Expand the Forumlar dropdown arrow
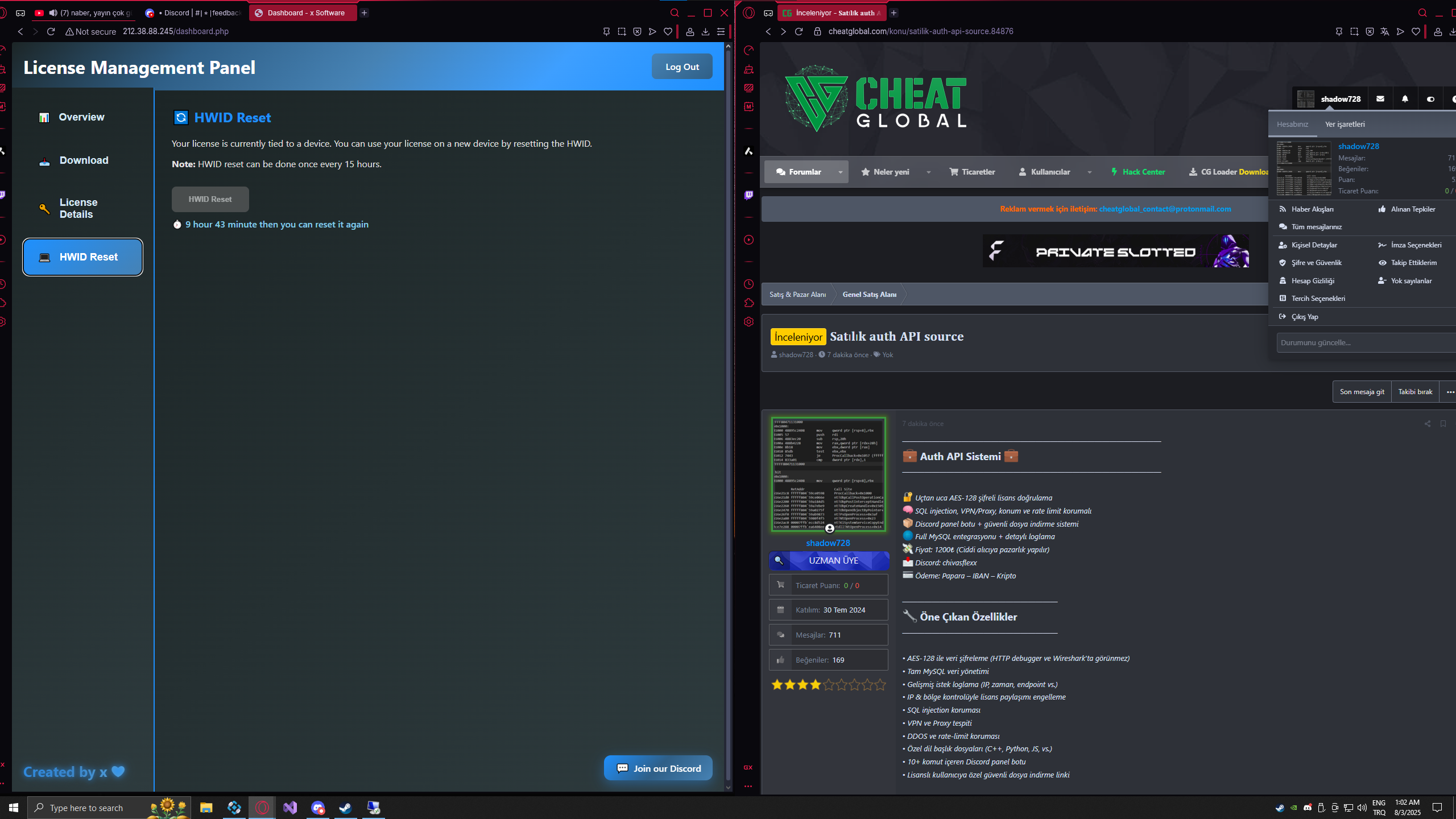1456x819 pixels. [840, 172]
